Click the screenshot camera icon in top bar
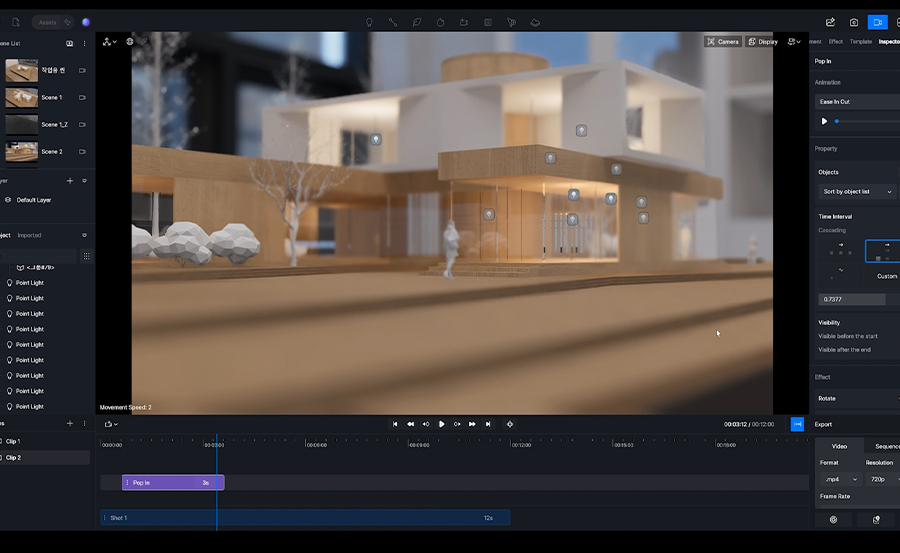 click(x=853, y=22)
